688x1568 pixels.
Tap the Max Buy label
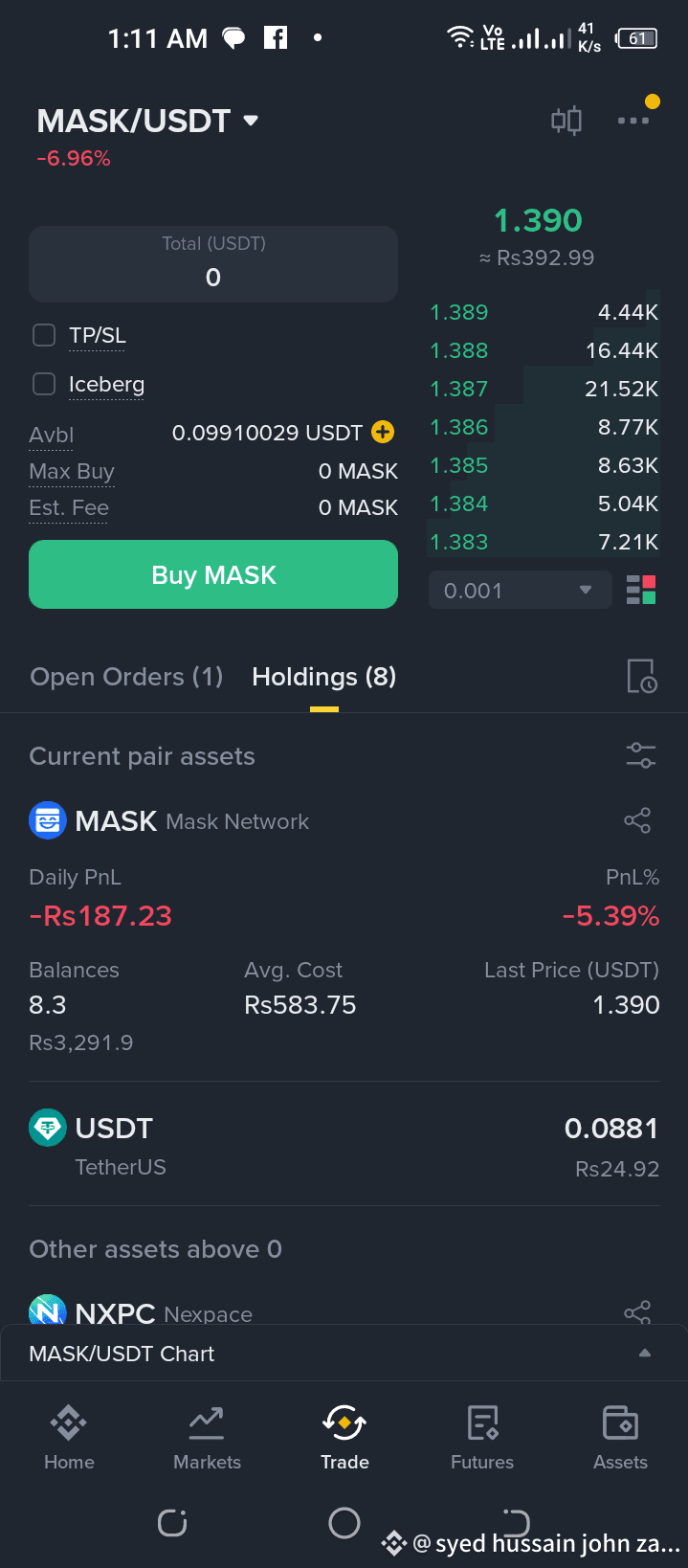[x=71, y=471]
